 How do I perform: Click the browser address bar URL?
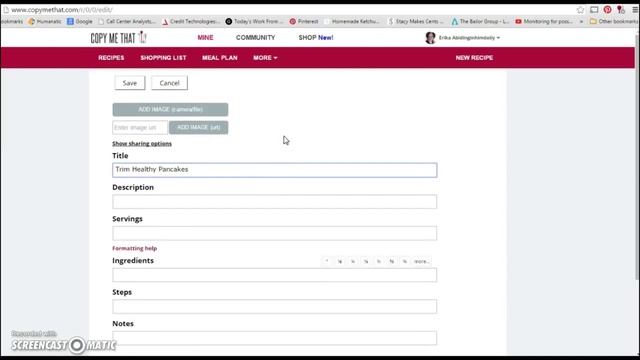pyautogui.click(x=62, y=10)
